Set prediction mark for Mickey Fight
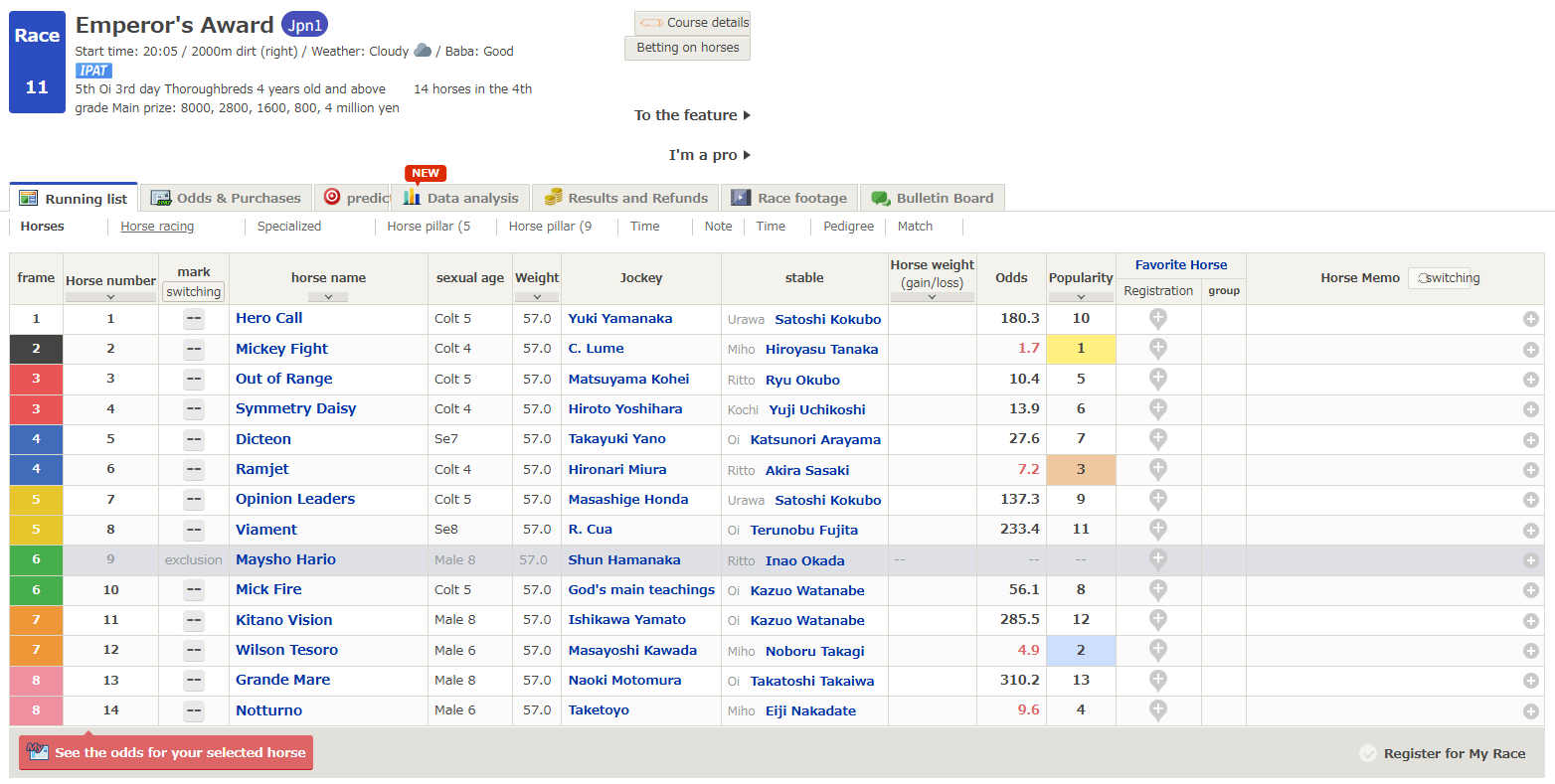Image resolution: width=1555 pixels, height=784 pixels. point(194,349)
